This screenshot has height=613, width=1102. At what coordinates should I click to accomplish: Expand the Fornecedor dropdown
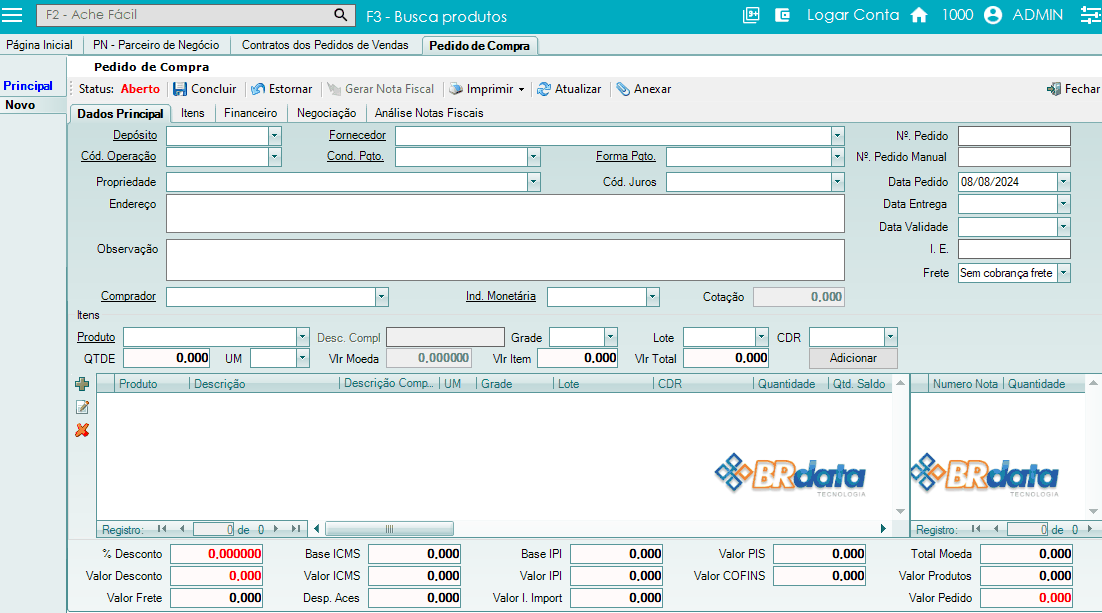click(x=837, y=136)
